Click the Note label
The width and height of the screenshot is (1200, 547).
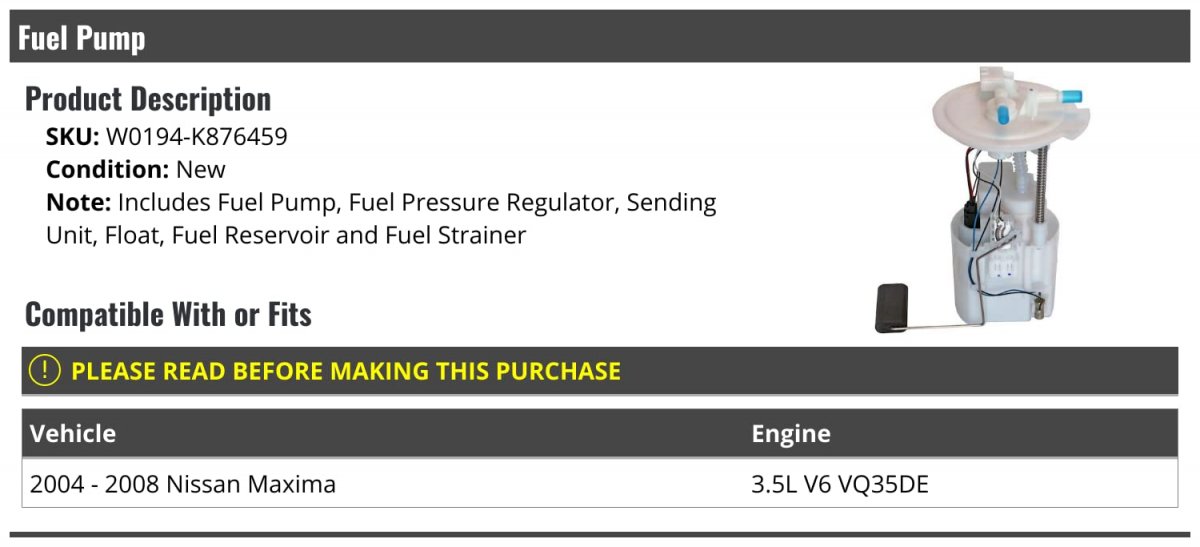78,202
